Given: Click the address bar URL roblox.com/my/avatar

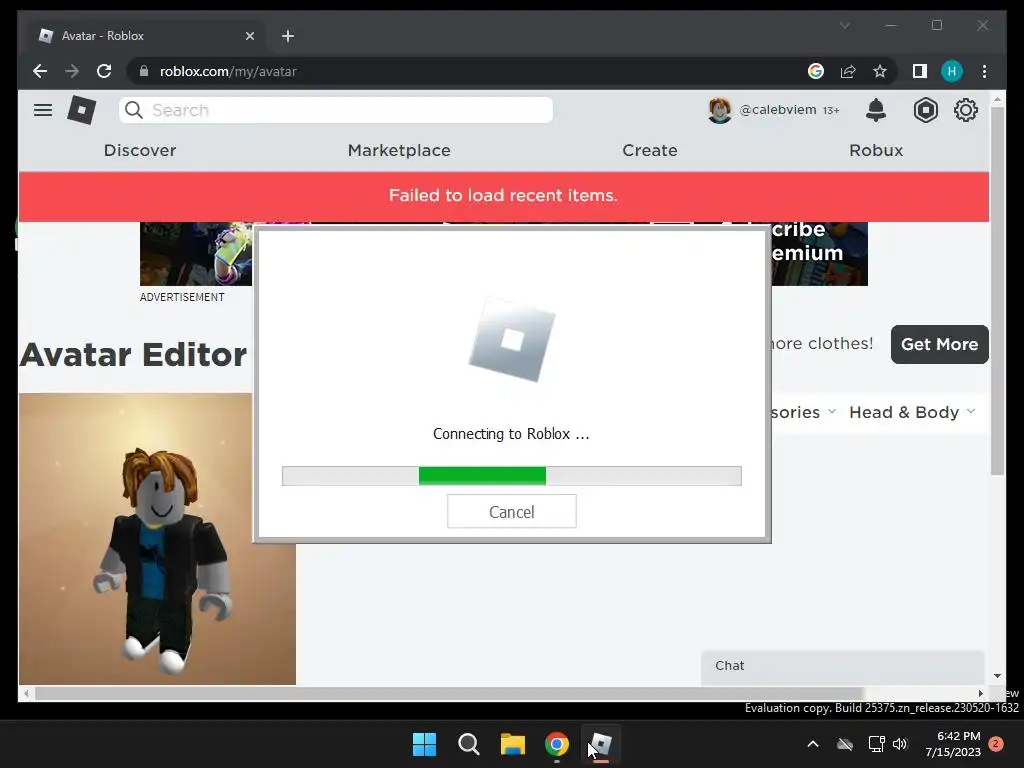Looking at the screenshot, I should point(228,71).
